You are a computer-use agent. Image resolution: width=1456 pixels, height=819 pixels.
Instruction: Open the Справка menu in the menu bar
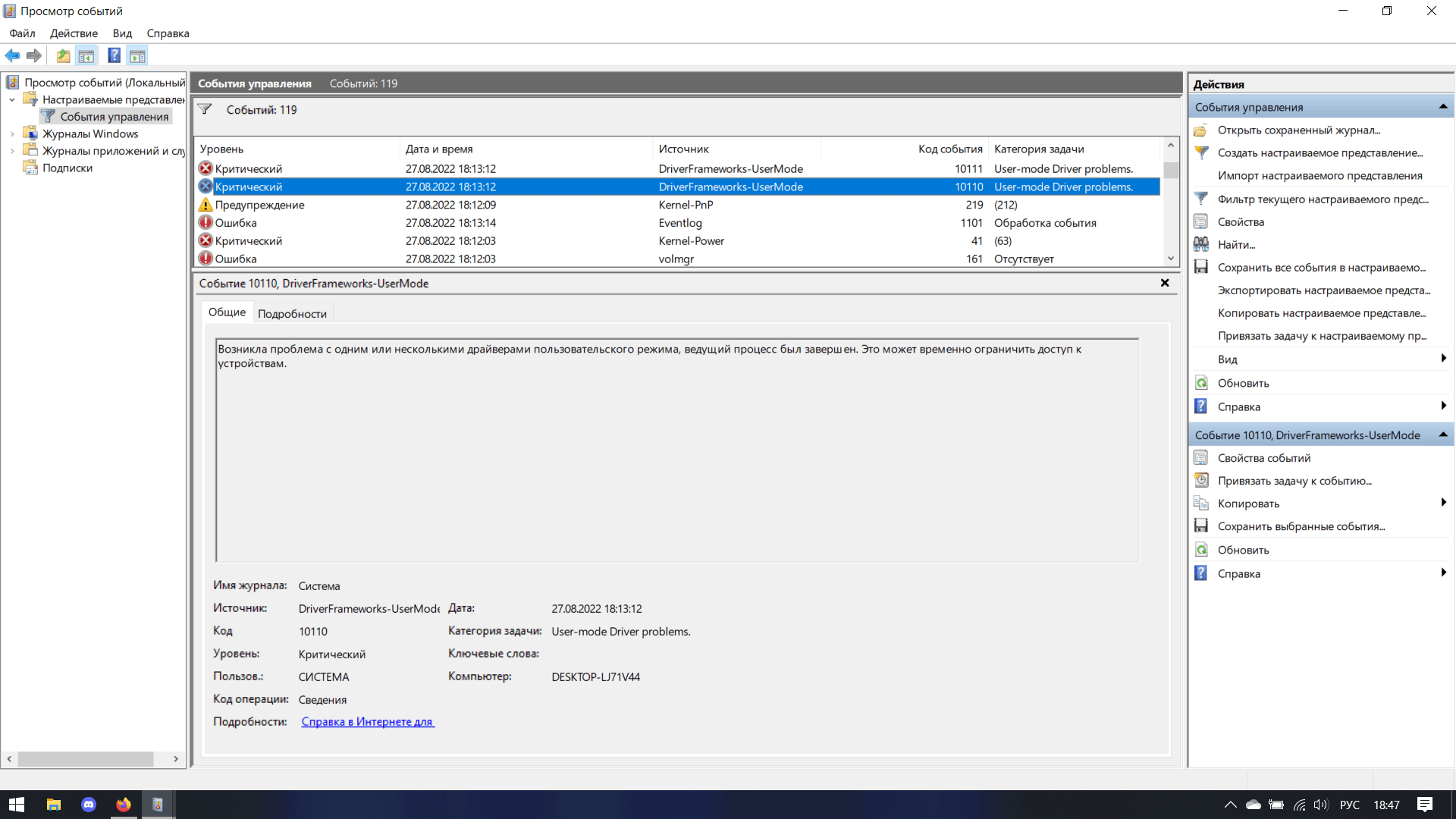pyautogui.click(x=168, y=33)
